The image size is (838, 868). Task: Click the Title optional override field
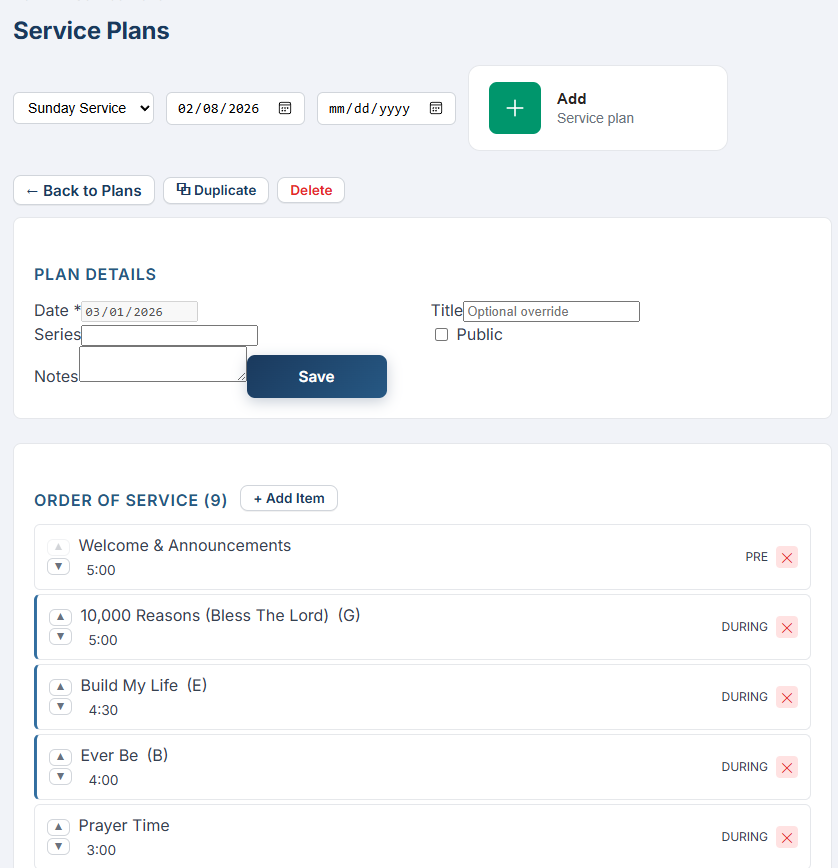click(x=551, y=311)
